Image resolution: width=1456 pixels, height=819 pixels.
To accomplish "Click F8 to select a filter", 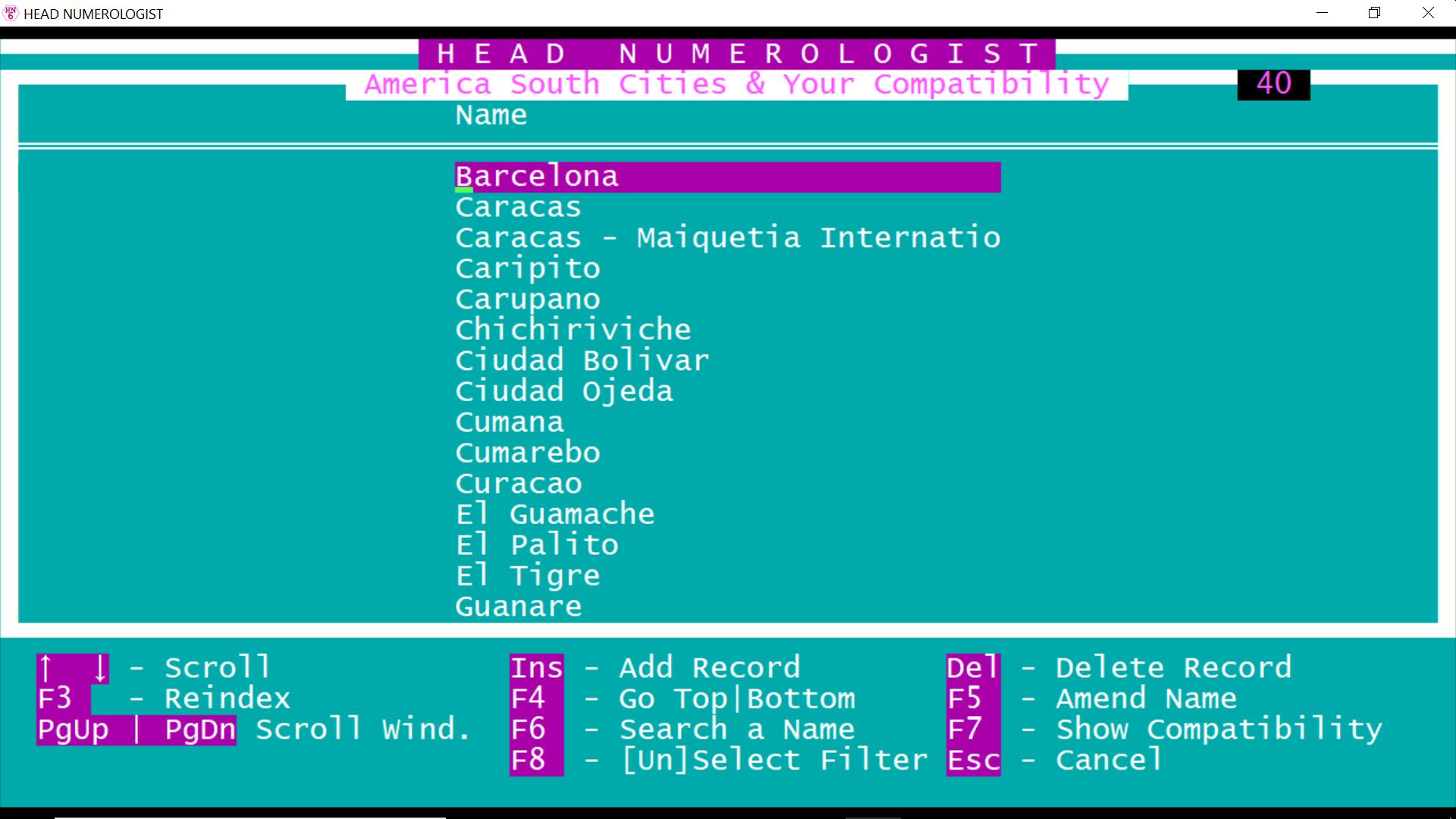I will 537,761.
